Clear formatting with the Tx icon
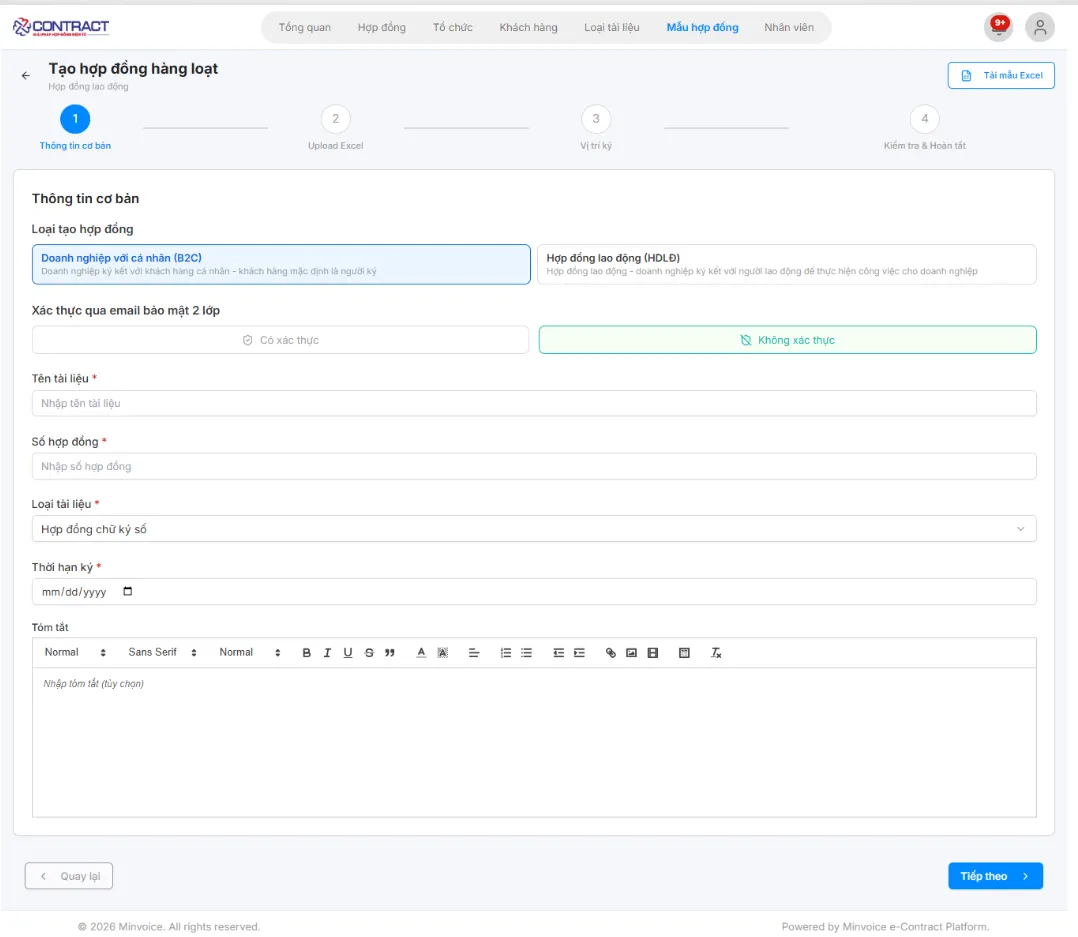The image size is (1078, 937). click(x=716, y=653)
